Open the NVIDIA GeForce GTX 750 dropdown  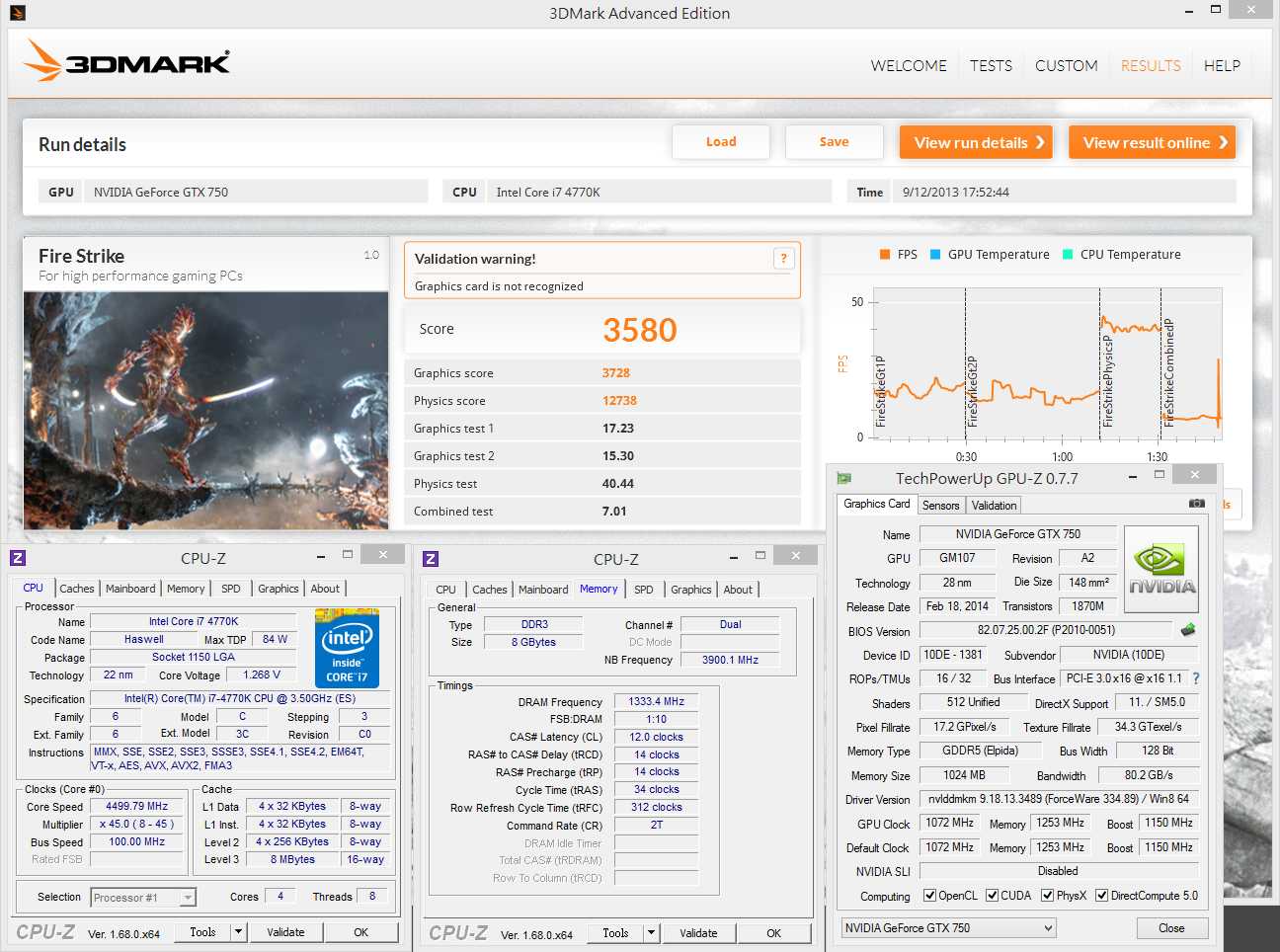pyautogui.click(x=948, y=928)
